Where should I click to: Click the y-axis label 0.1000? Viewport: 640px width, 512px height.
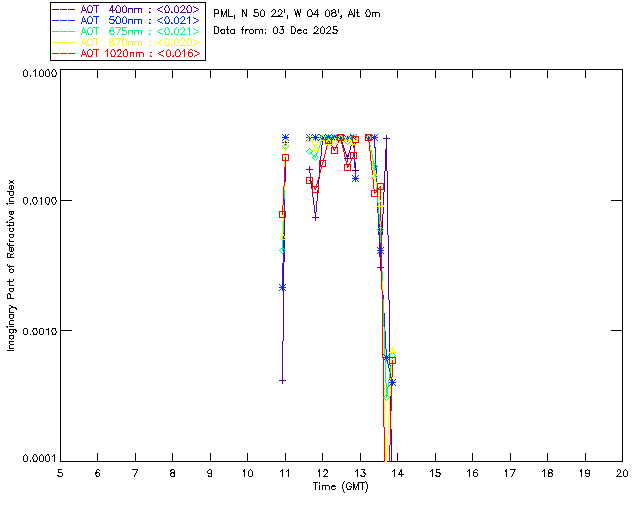pos(39,73)
